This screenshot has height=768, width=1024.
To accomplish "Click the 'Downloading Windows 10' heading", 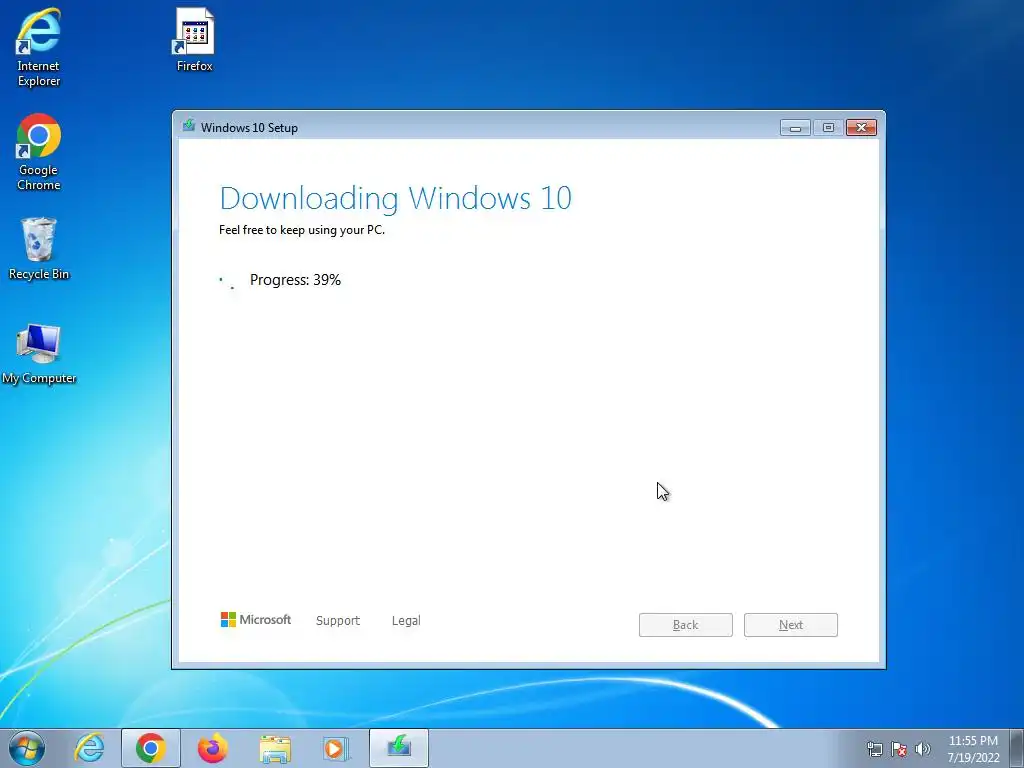I will click(x=396, y=199).
